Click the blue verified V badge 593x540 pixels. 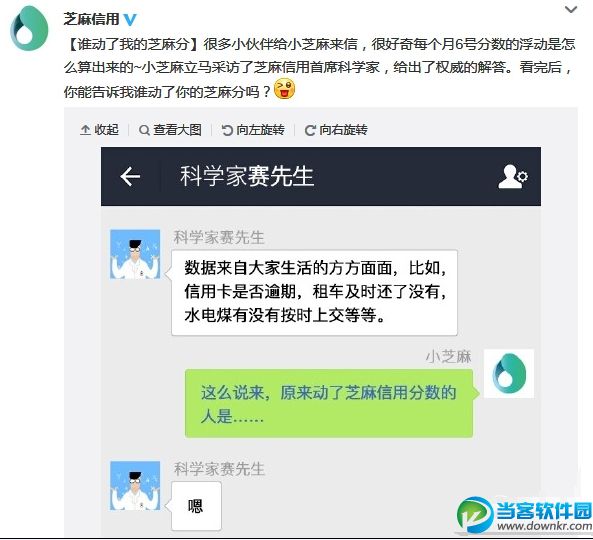pyautogui.click(x=130, y=19)
